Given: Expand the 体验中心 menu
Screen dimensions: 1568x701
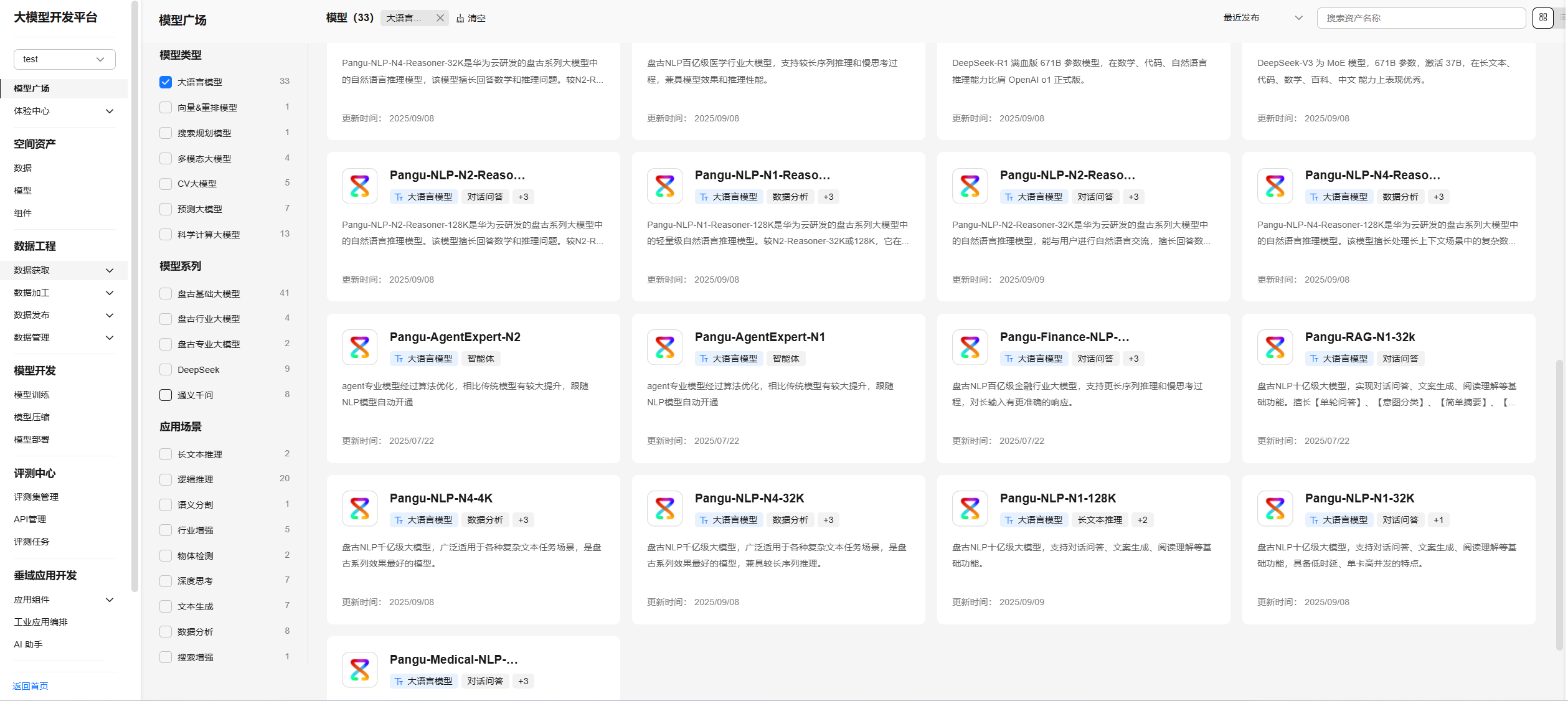Looking at the screenshot, I should click(64, 111).
